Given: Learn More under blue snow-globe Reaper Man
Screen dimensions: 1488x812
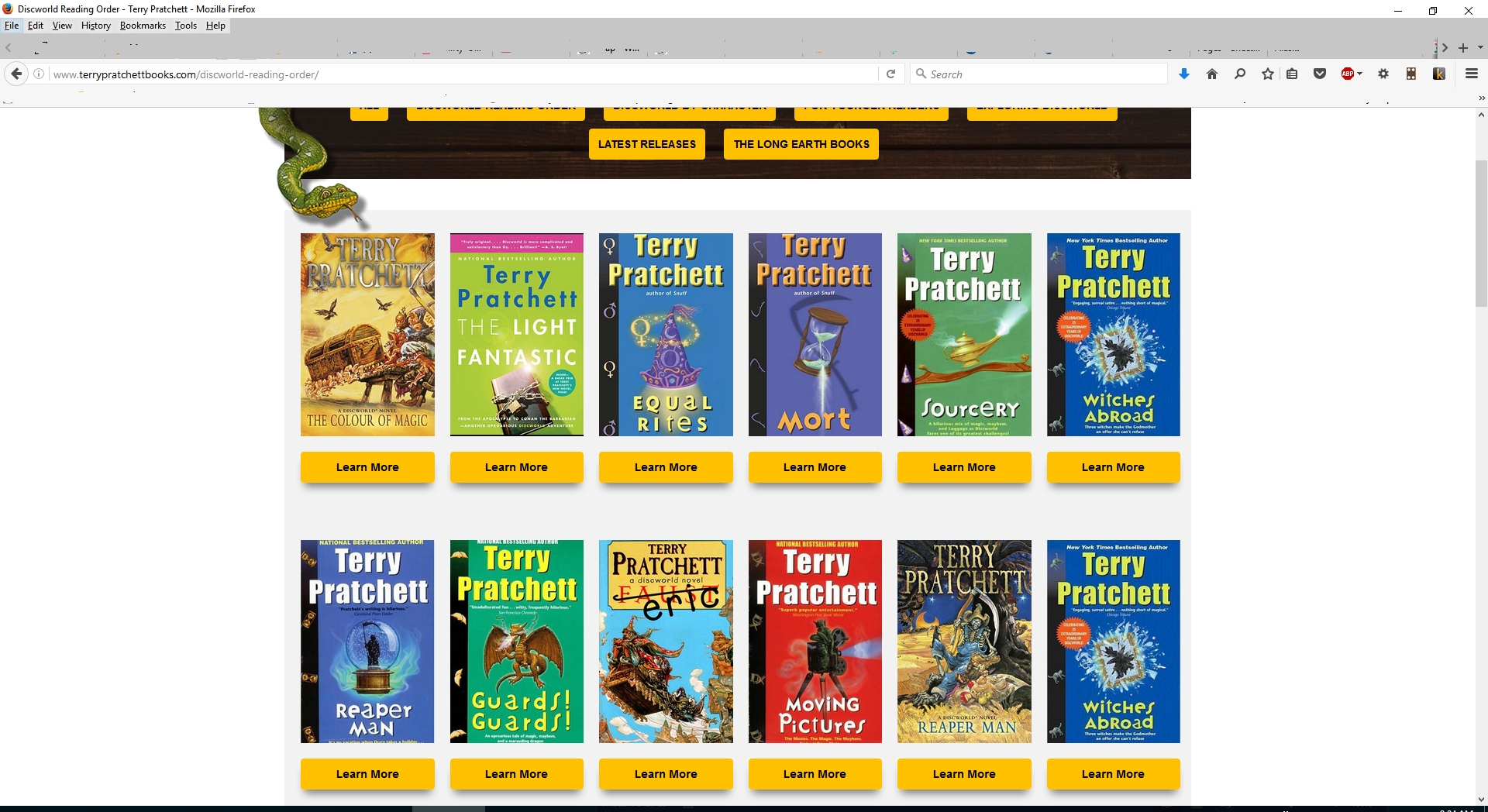Looking at the screenshot, I should point(367,774).
